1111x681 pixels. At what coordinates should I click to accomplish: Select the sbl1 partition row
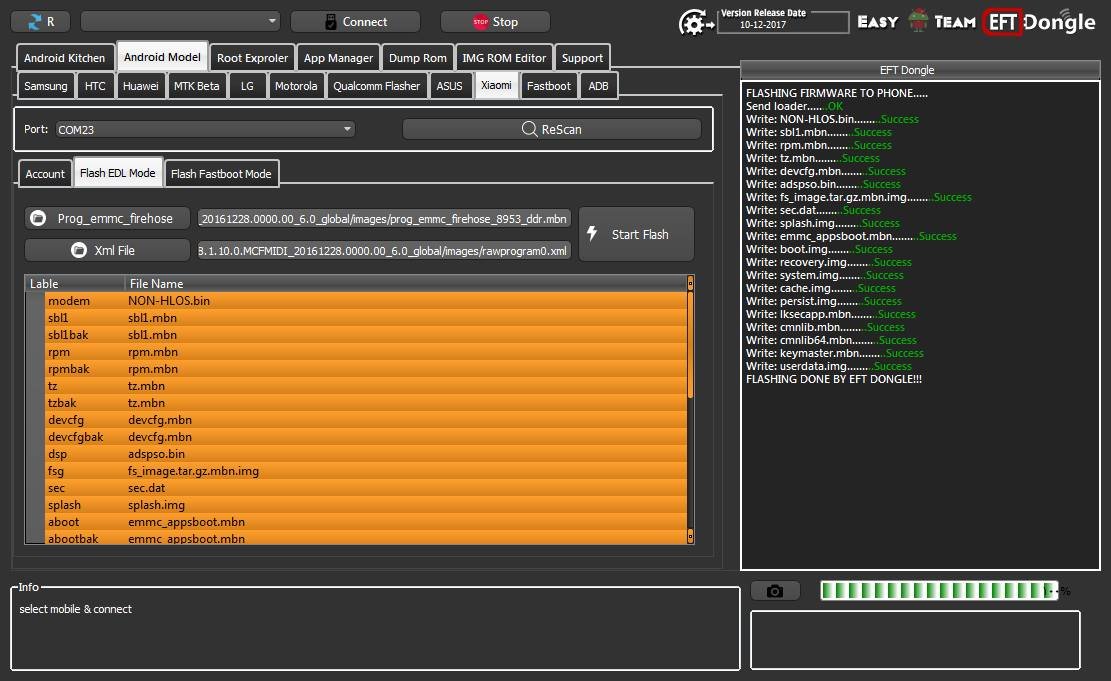366,317
